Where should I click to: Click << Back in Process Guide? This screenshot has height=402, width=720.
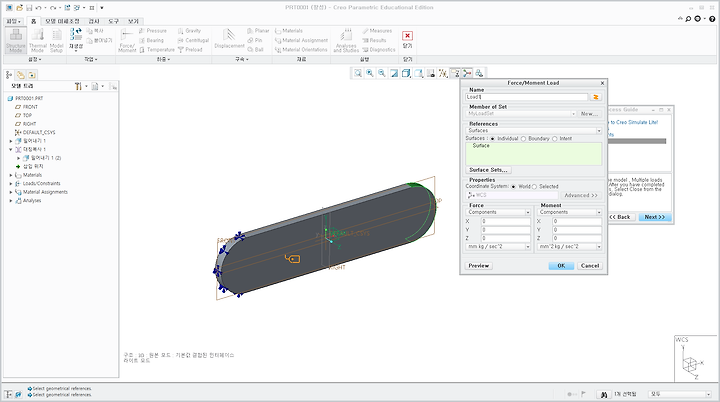pyautogui.click(x=620, y=217)
